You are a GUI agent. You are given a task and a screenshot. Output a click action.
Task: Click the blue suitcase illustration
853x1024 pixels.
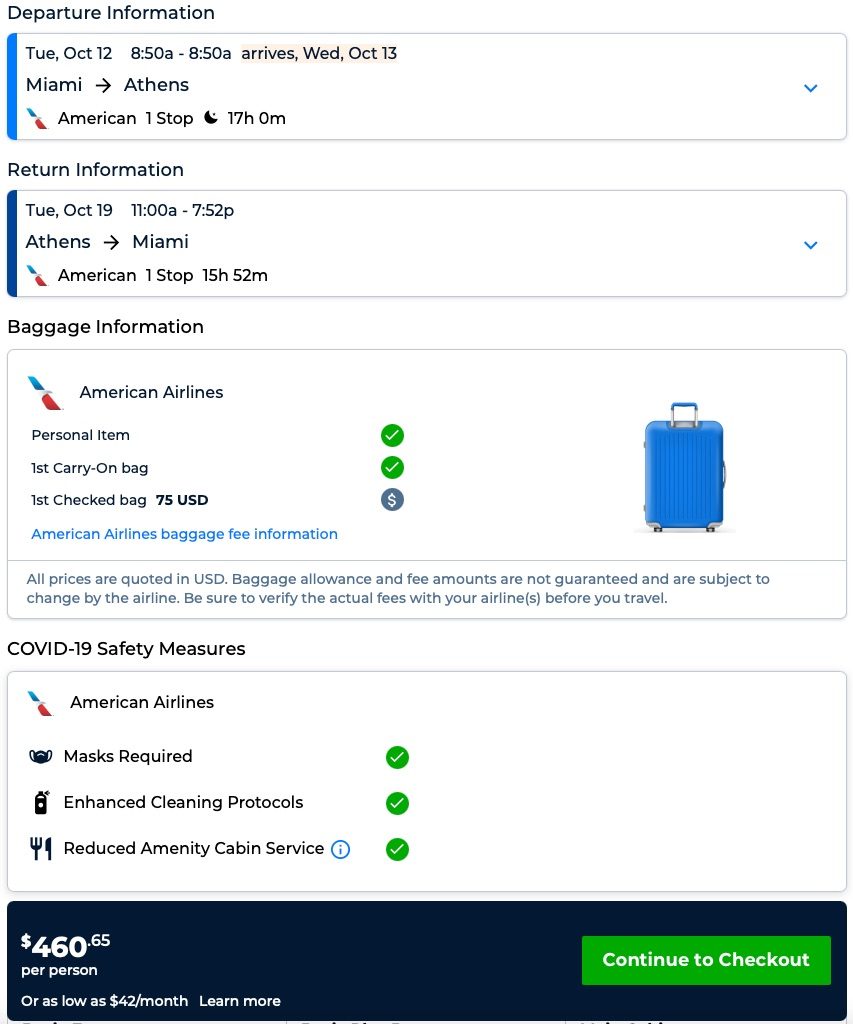[x=684, y=467]
